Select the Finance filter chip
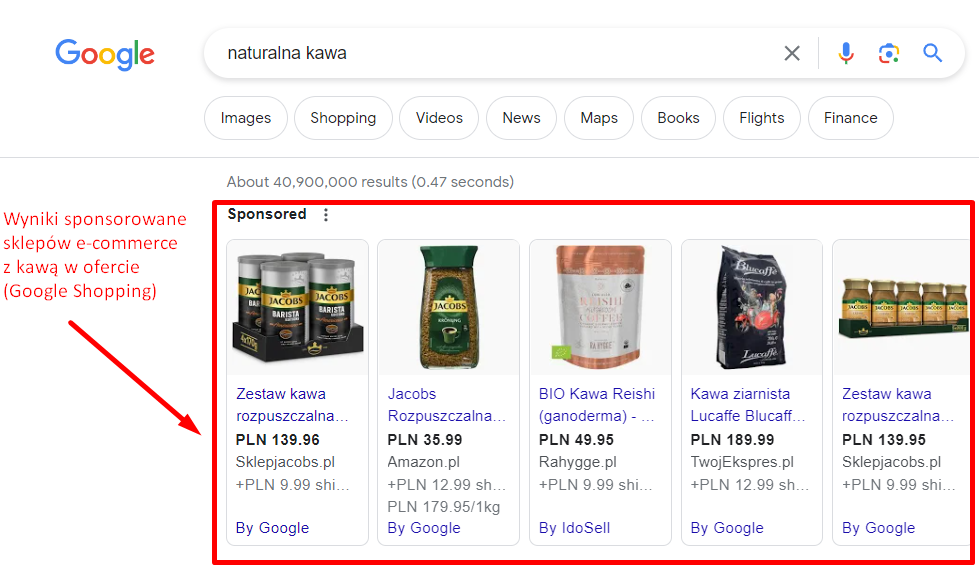 click(x=850, y=118)
